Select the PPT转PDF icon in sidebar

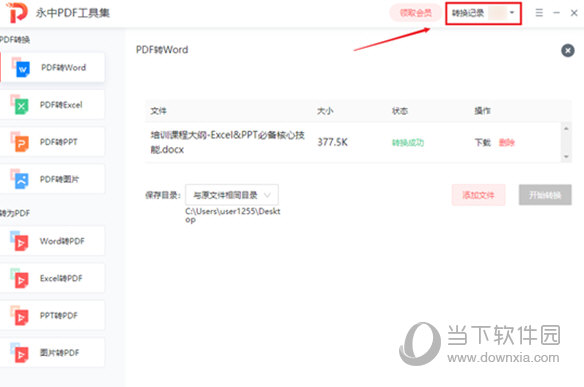[x=19, y=315]
